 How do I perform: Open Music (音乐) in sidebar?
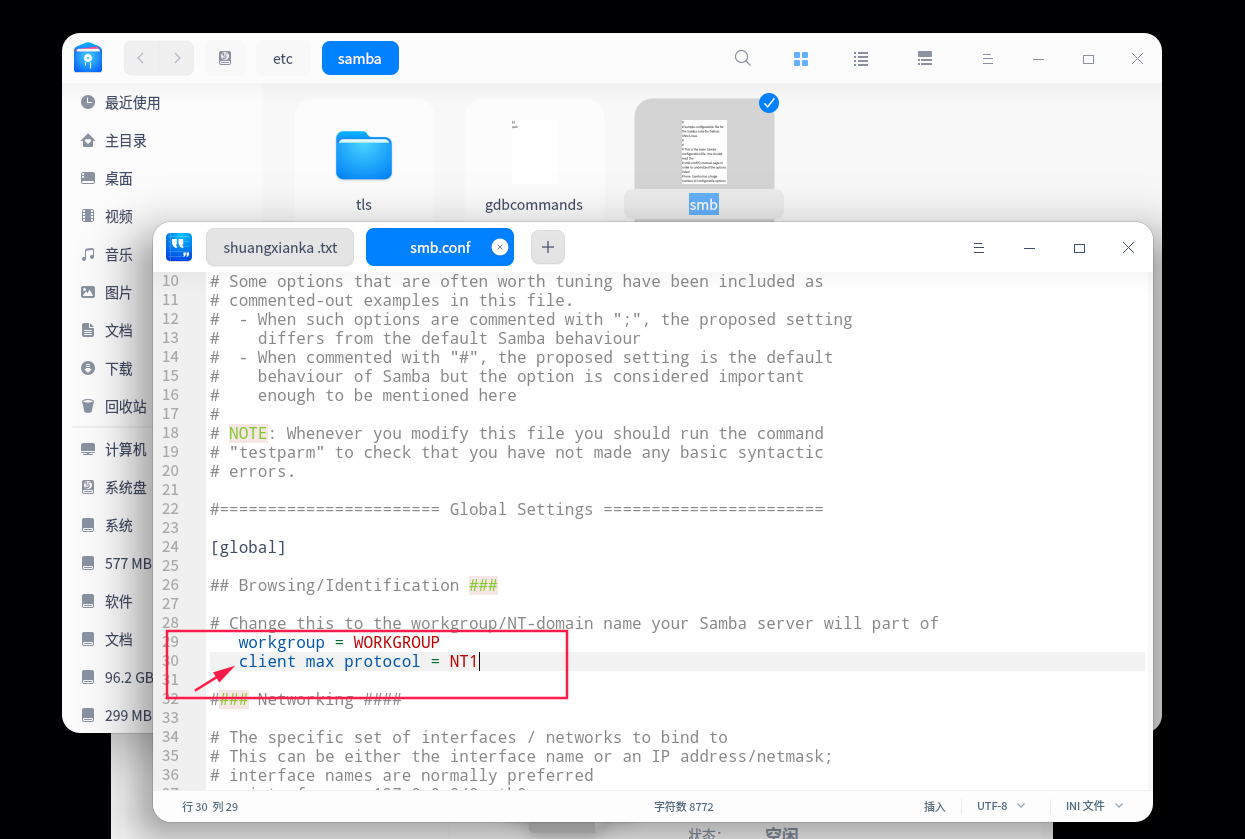pyautogui.click(x=120, y=254)
